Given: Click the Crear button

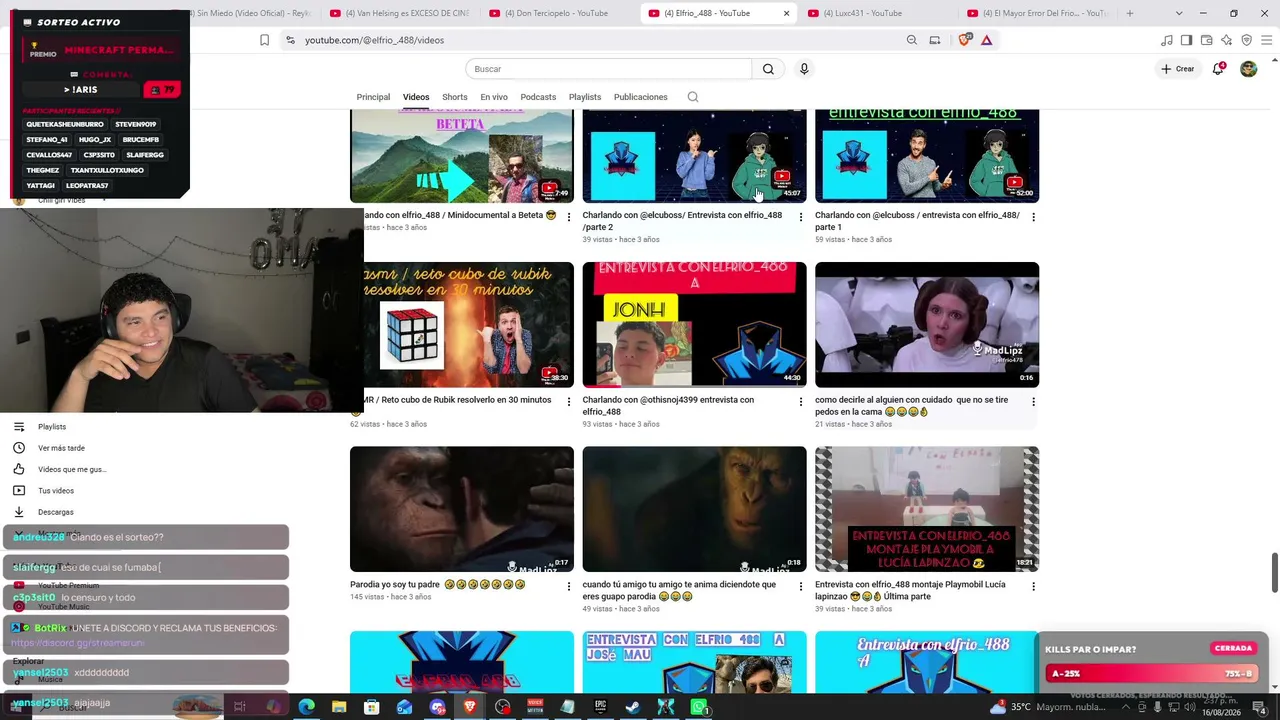Looking at the screenshot, I should point(1178,69).
